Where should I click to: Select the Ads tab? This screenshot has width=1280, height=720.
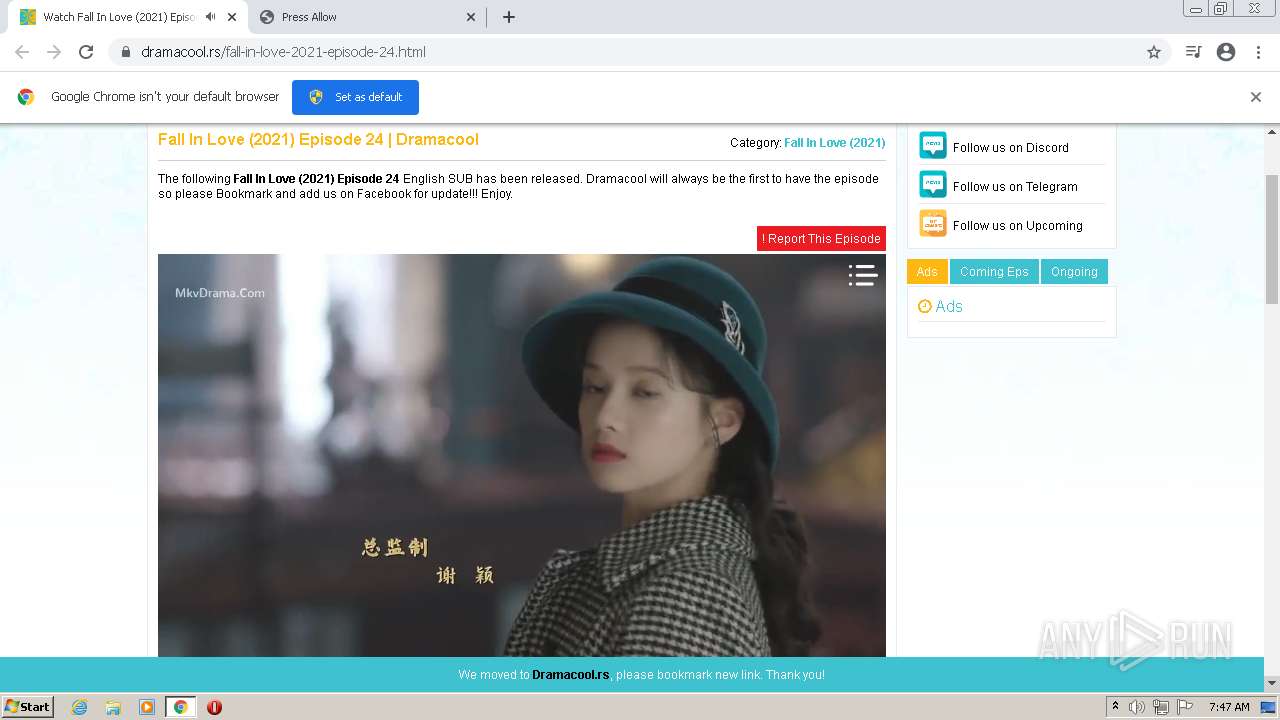pos(927,272)
